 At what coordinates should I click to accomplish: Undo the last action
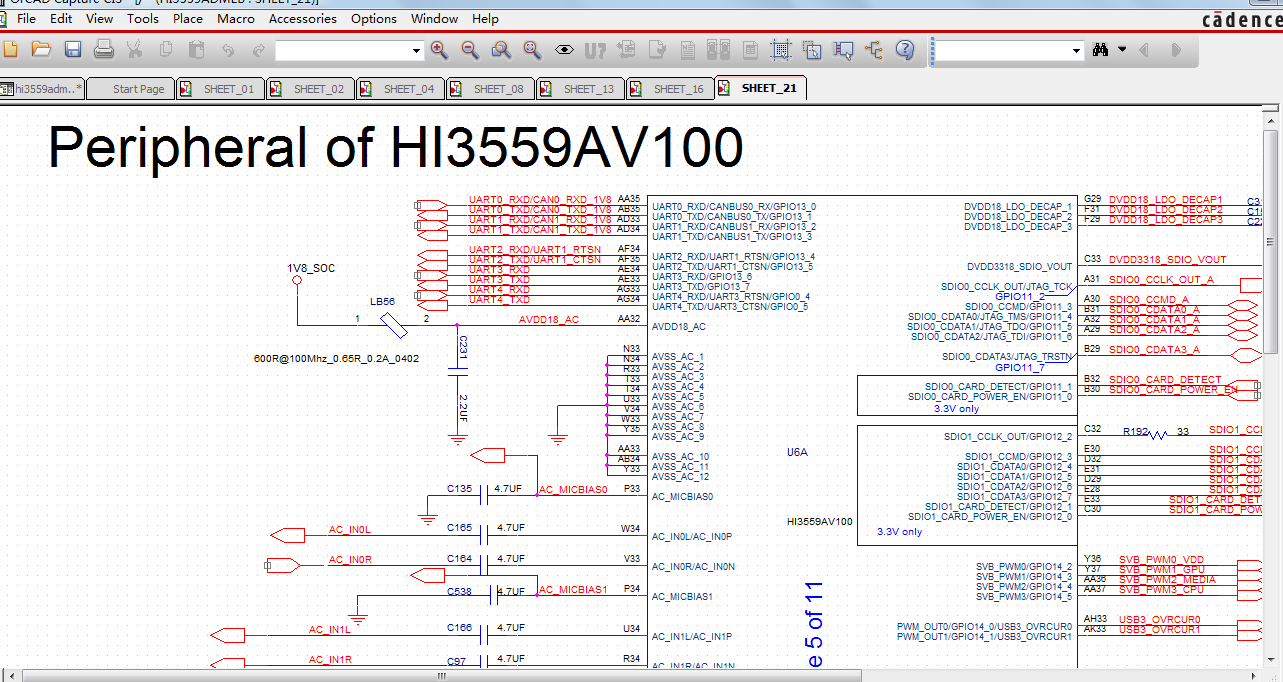click(228, 49)
